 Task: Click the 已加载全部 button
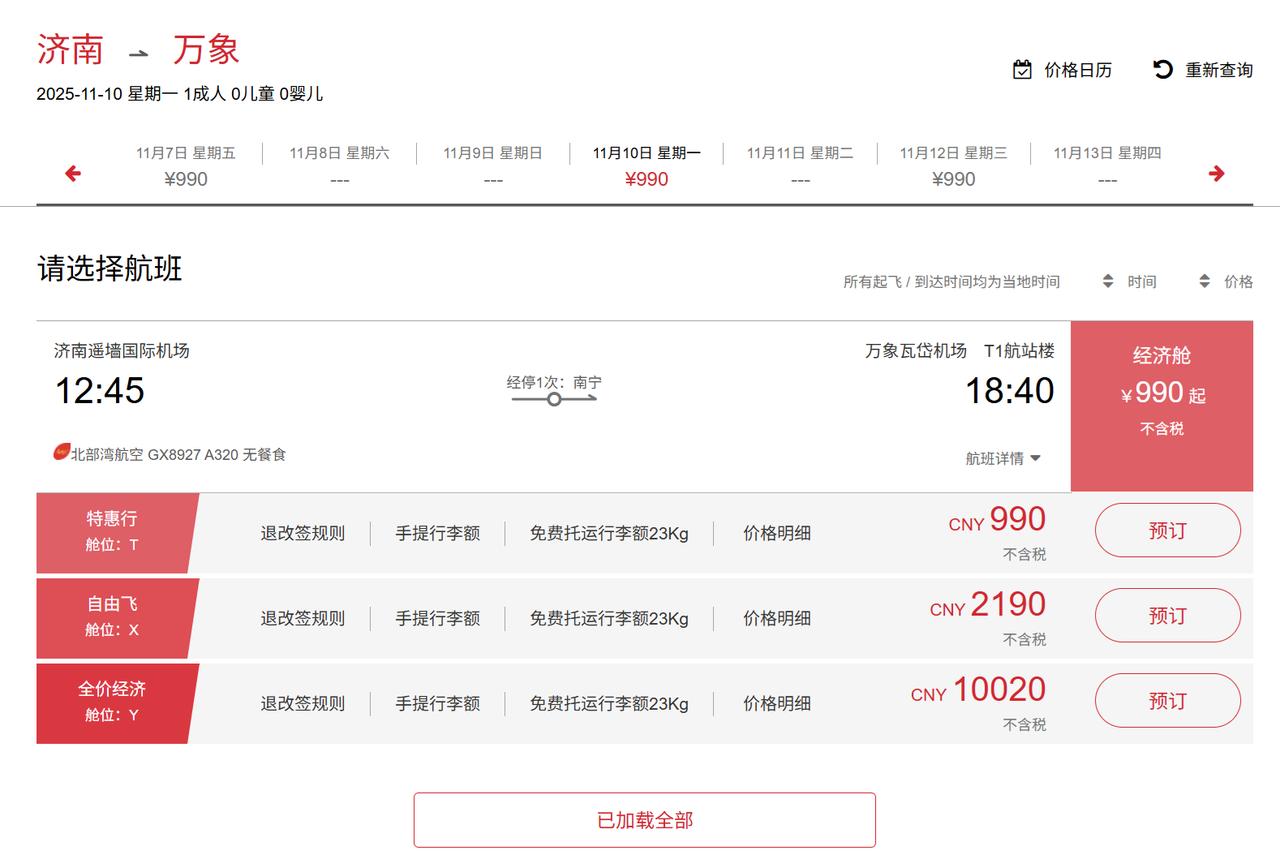point(644,820)
